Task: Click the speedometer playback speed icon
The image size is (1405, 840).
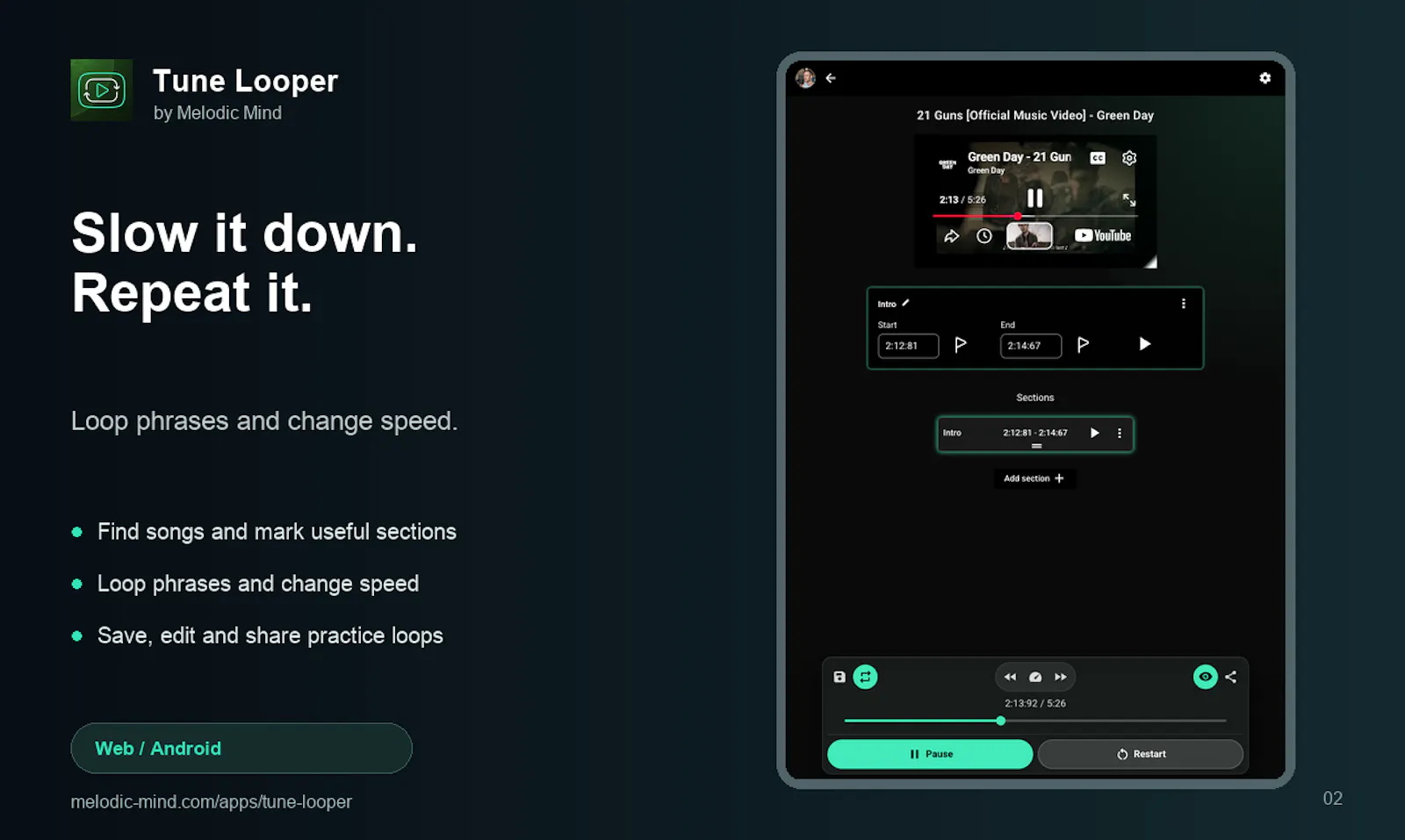Action: pos(1035,677)
